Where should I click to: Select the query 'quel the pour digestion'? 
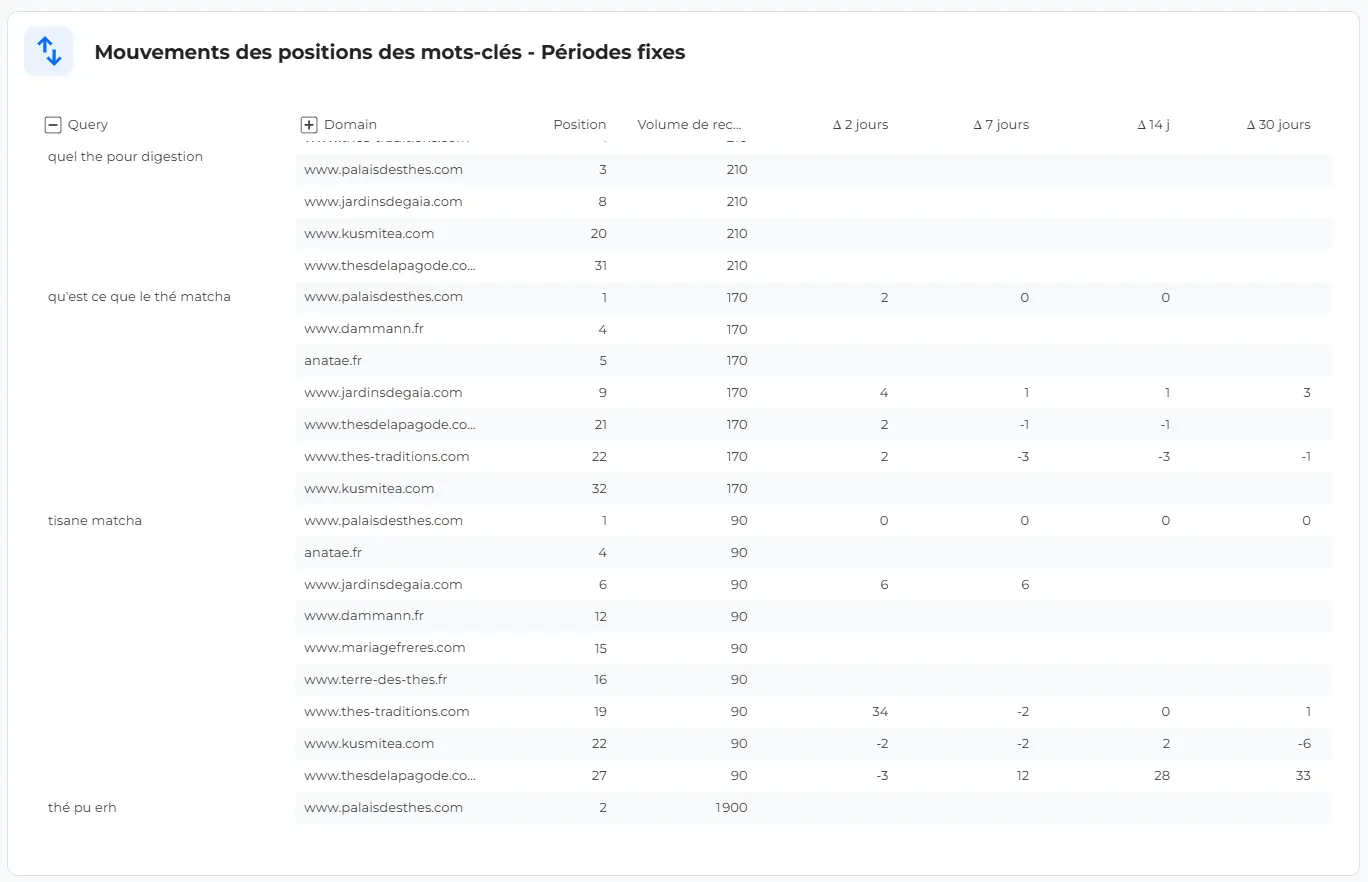coord(125,156)
